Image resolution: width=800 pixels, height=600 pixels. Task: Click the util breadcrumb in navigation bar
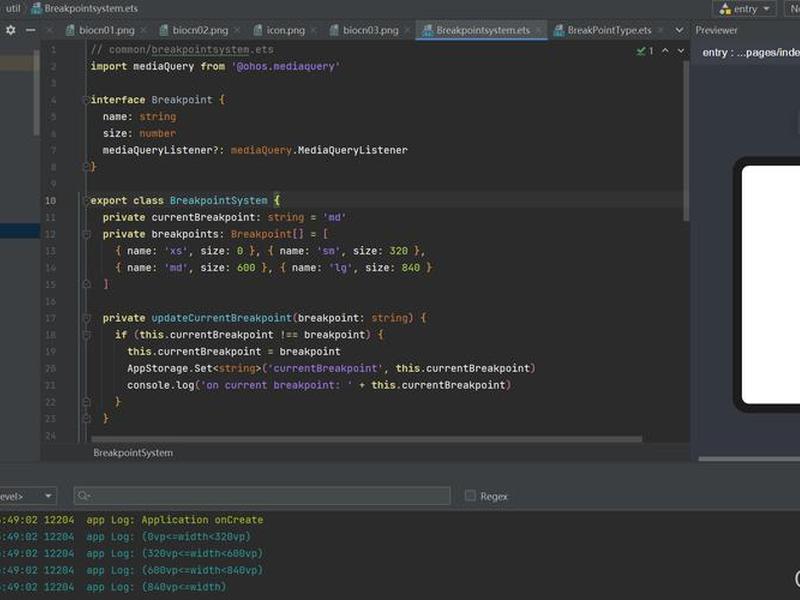click(x=13, y=8)
